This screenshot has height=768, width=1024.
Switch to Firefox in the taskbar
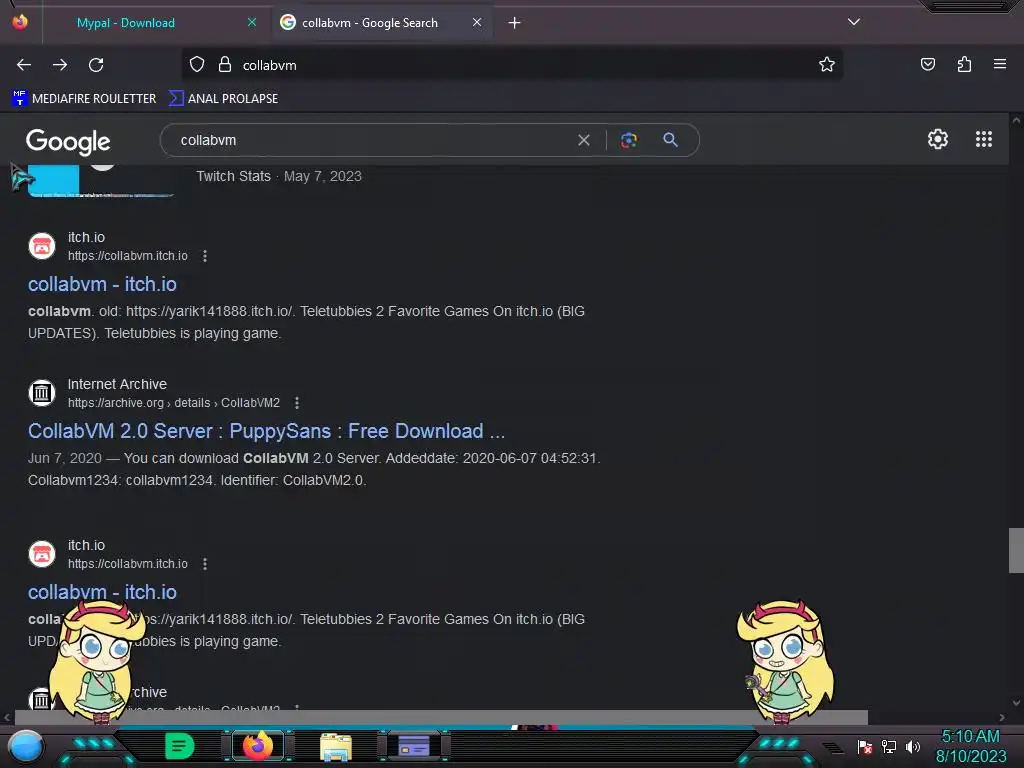click(x=258, y=746)
